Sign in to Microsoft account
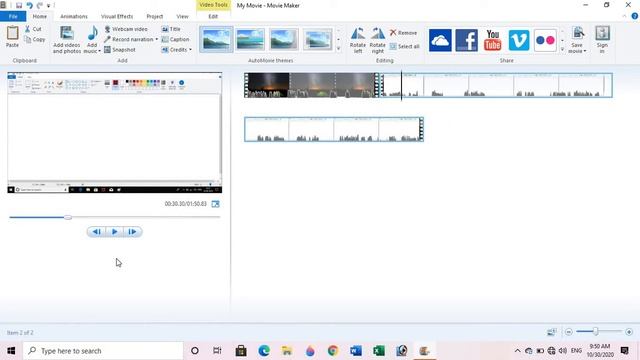The height and width of the screenshot is (360, 640). tap(602, 40)
